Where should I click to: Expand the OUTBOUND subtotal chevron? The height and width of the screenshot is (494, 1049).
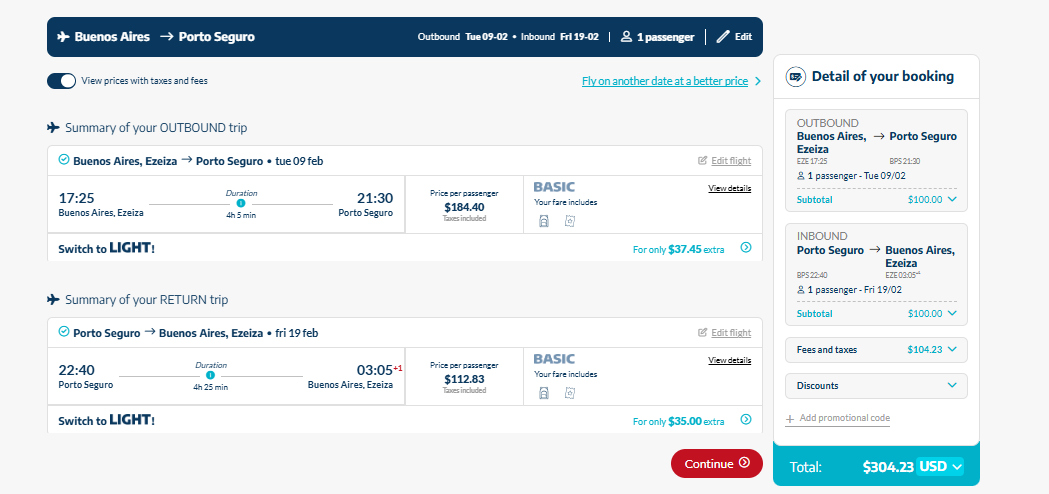point(953,199)
